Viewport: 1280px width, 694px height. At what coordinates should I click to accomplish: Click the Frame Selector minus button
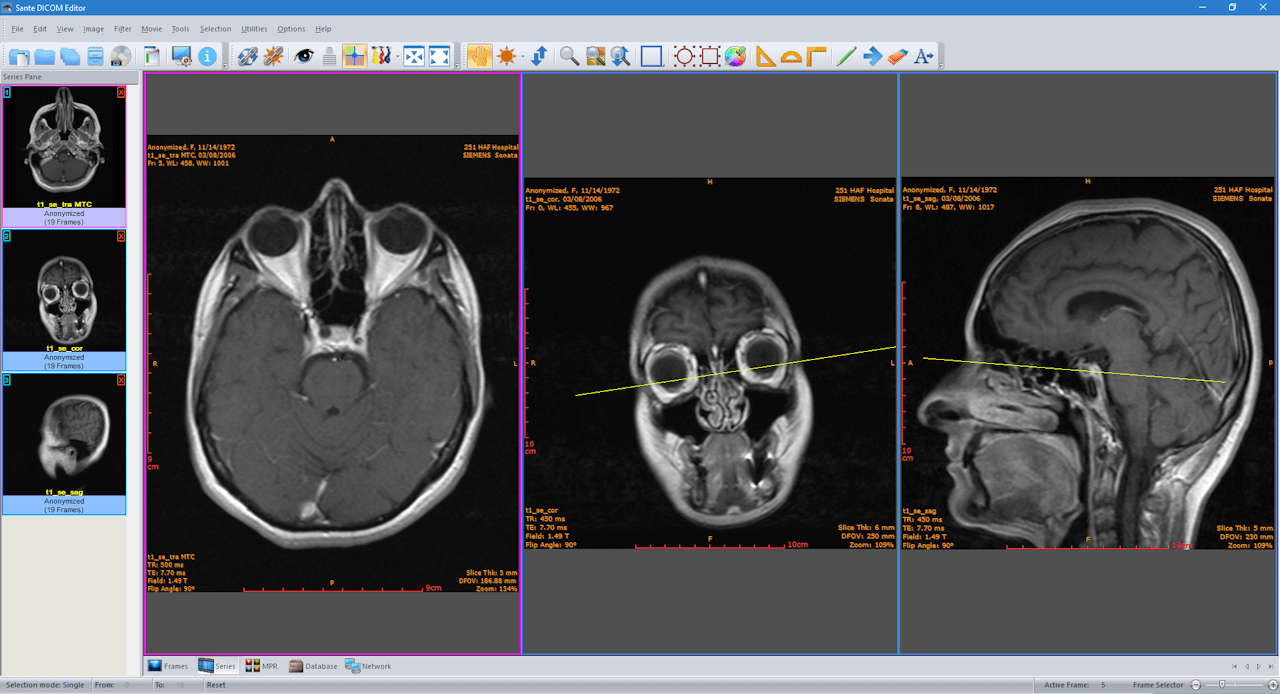pos(1195,685)
